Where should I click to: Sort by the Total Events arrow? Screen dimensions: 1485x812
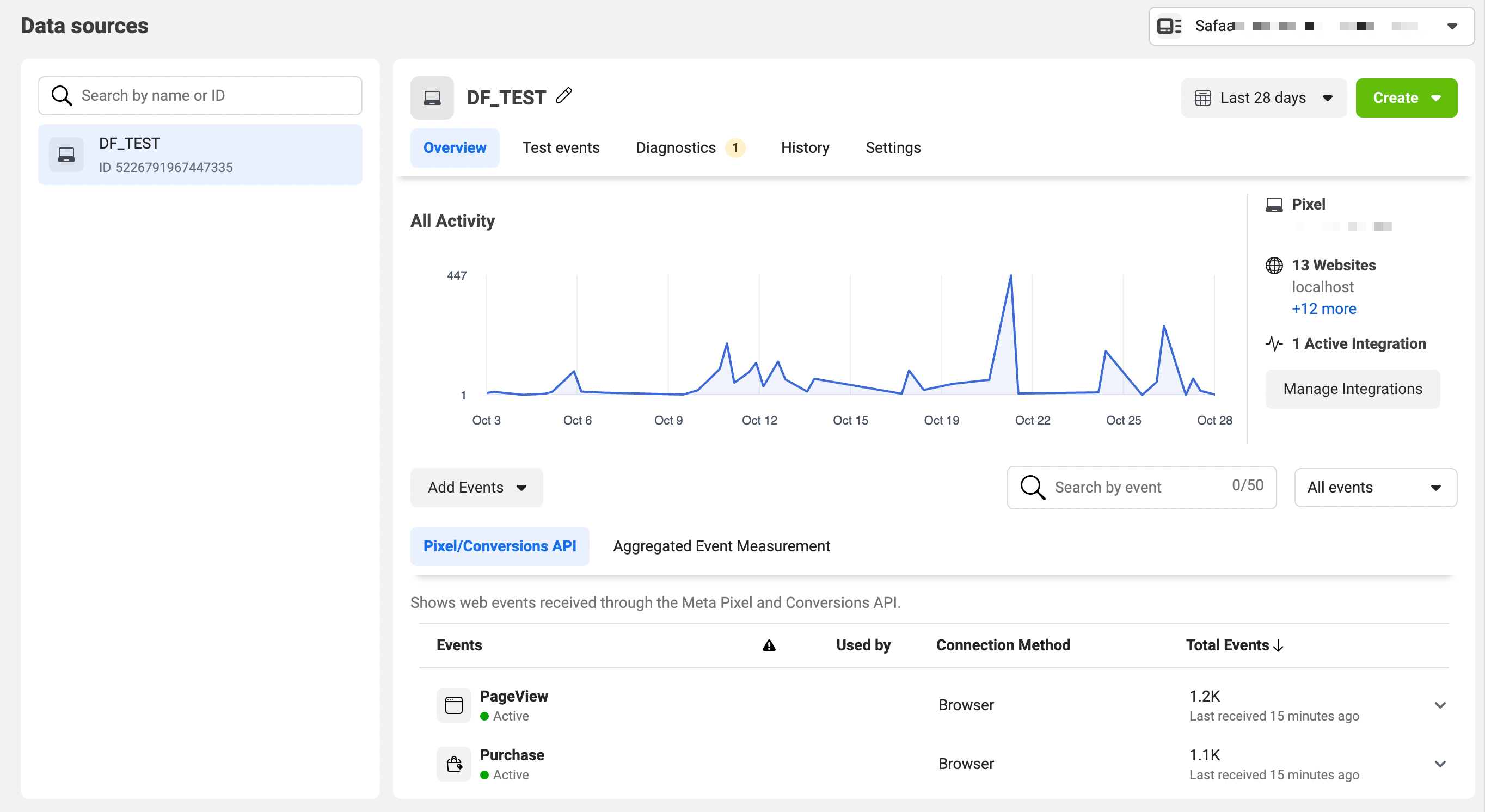pyautogui.click(x=1278, y=645)
